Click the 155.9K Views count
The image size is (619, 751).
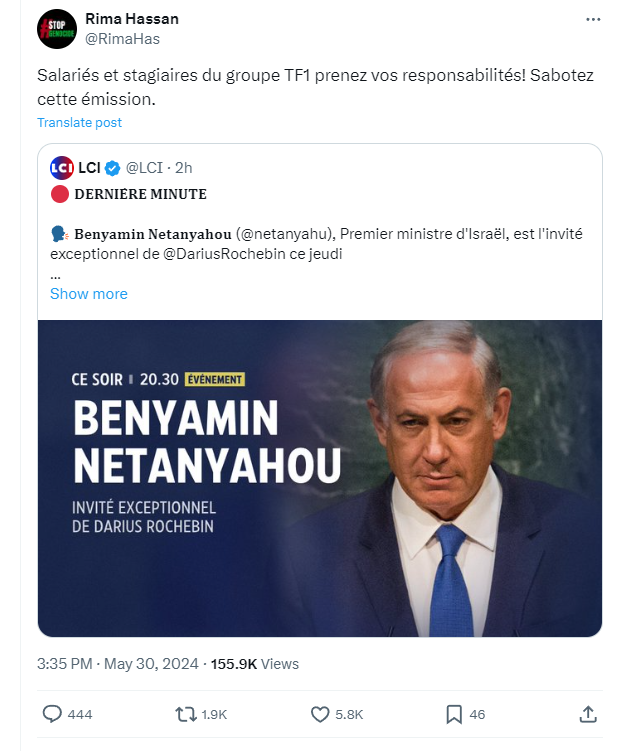[x=254, y=663]
